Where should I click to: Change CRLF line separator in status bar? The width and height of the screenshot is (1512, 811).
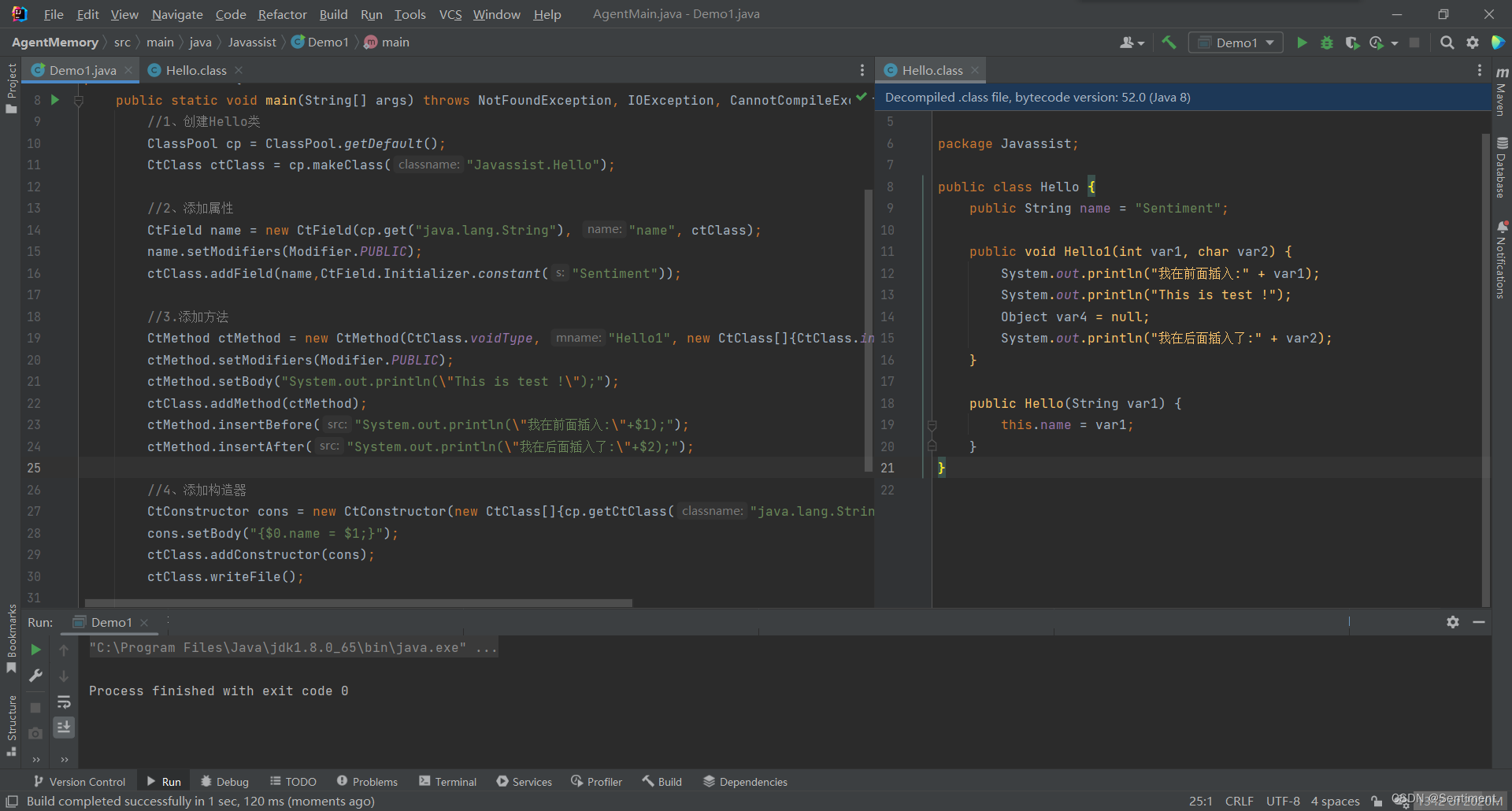[1239, 801]
